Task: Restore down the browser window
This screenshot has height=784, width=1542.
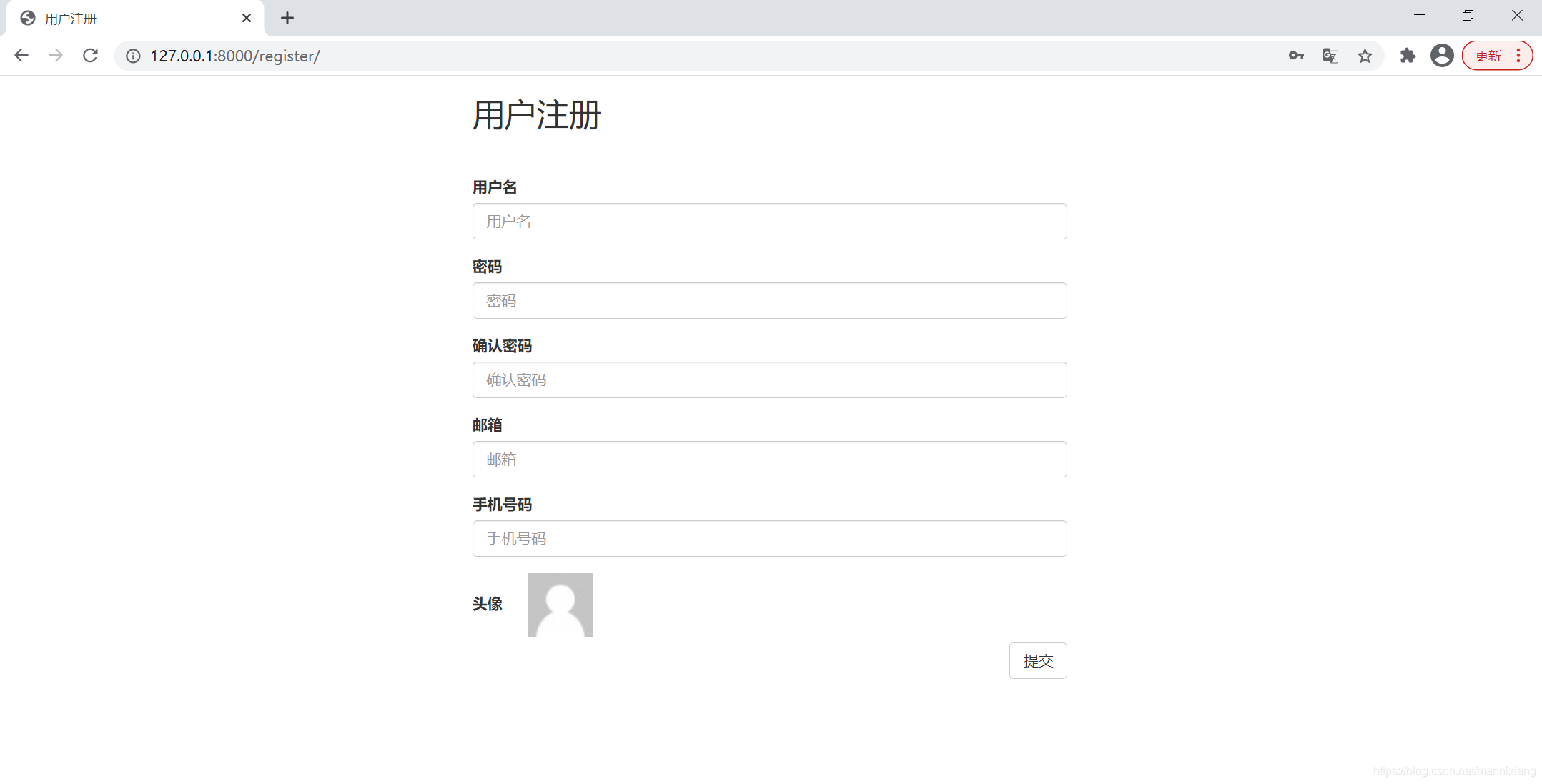Action: click(x=1468, y=15)
